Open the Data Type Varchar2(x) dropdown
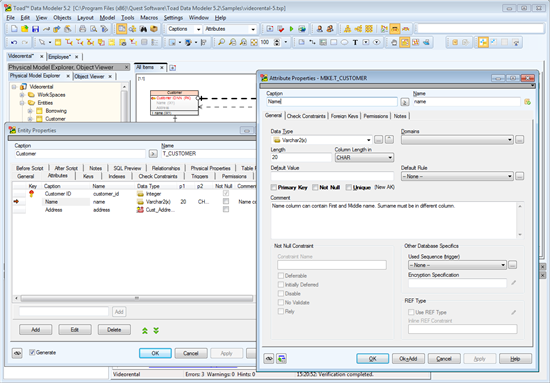Screen dimensions: 550x383 [x=368, y=140]
